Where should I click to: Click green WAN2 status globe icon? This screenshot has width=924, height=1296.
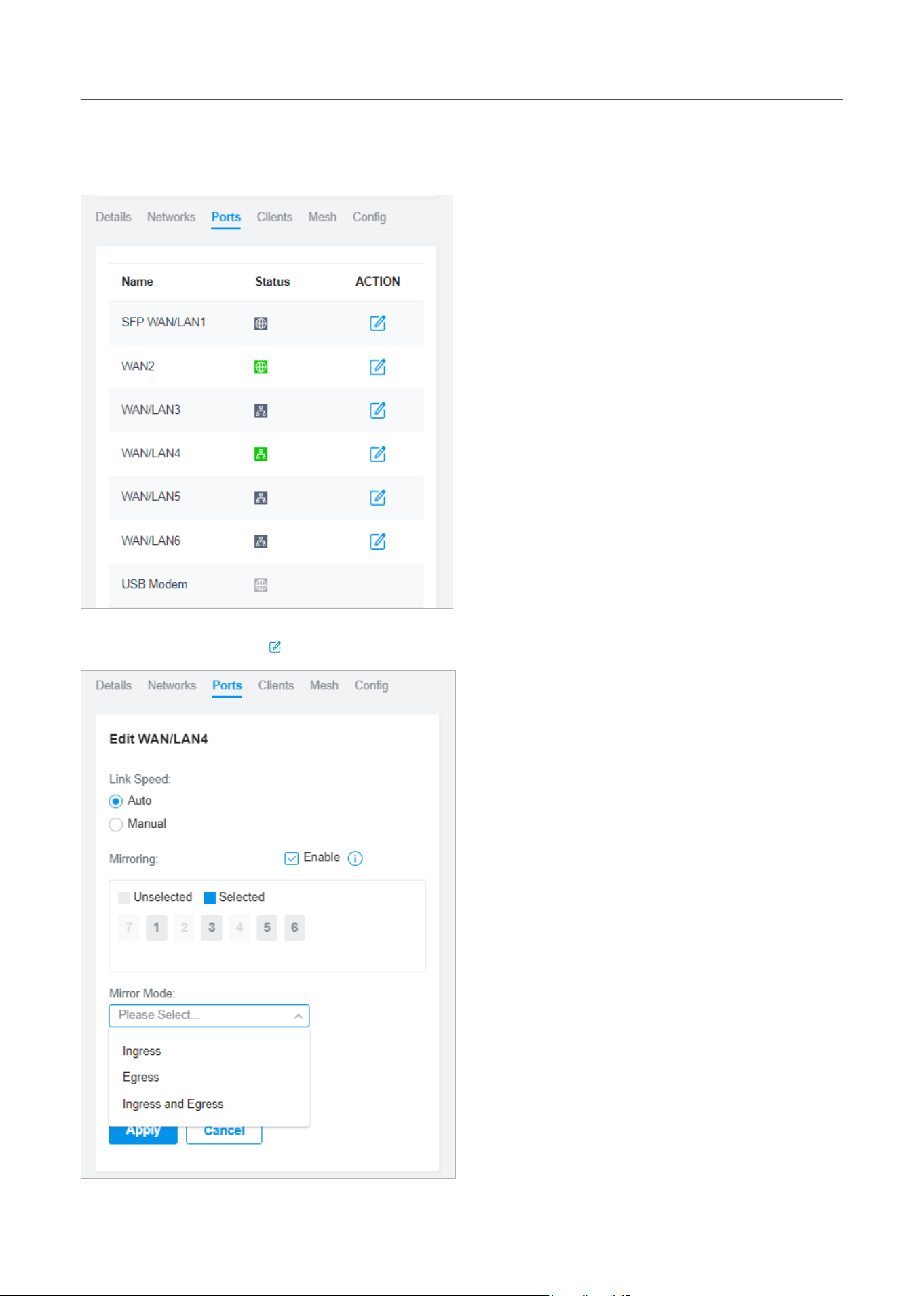(x=261, y=367)
